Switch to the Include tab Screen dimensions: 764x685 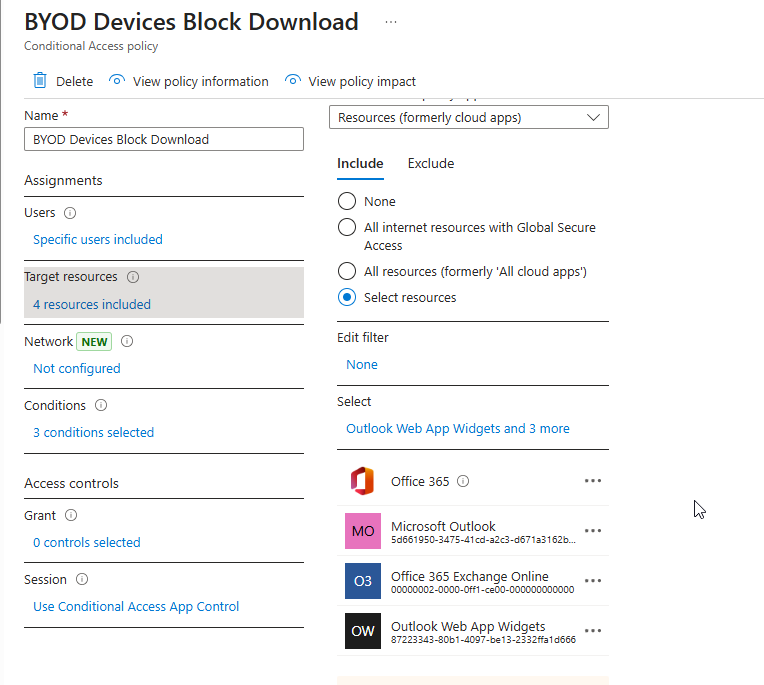click(360, 163)
